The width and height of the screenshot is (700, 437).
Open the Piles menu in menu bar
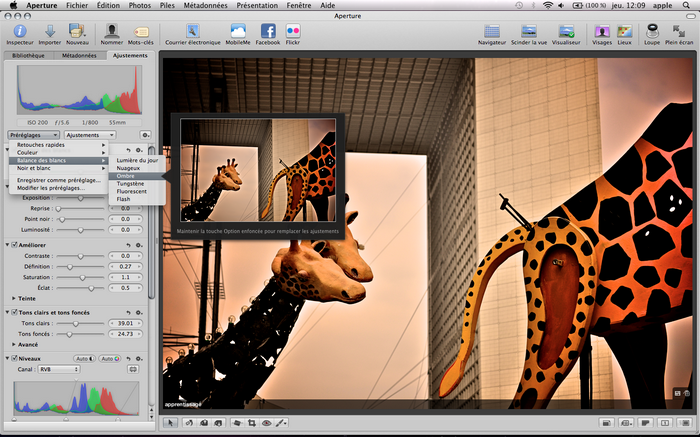(x=167, y=5)
